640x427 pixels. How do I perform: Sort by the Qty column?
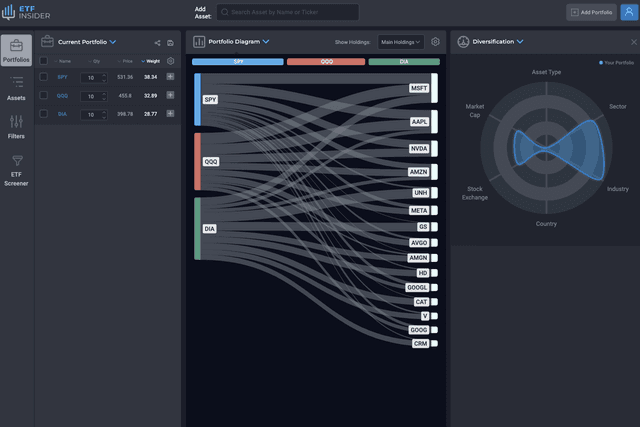(x=94, y=61)
